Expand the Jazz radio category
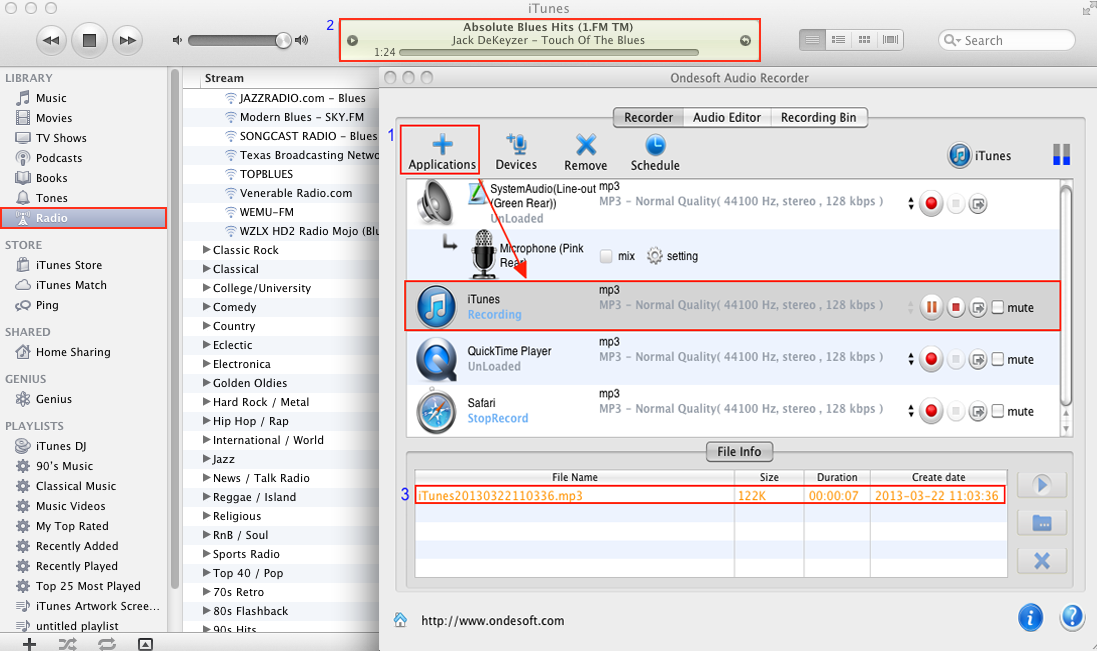The image size is (1097, 651). tap(207, 459)
